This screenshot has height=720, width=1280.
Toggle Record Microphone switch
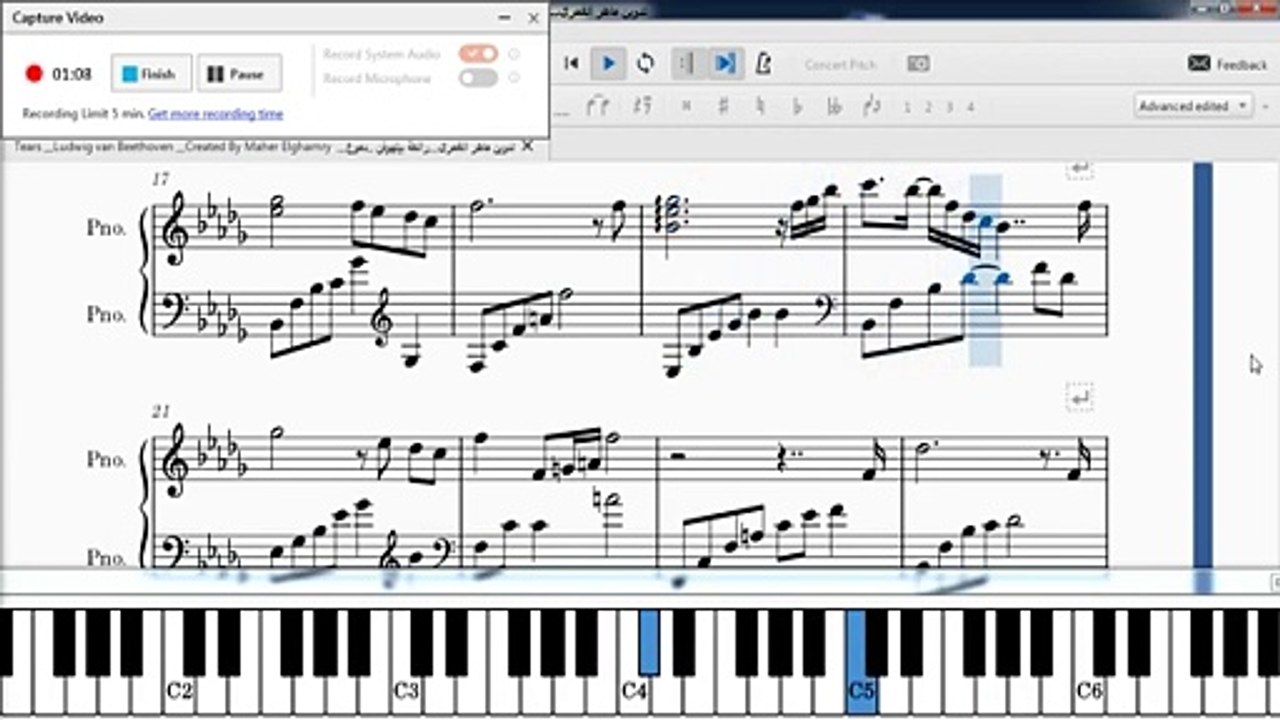click(478, 78)
